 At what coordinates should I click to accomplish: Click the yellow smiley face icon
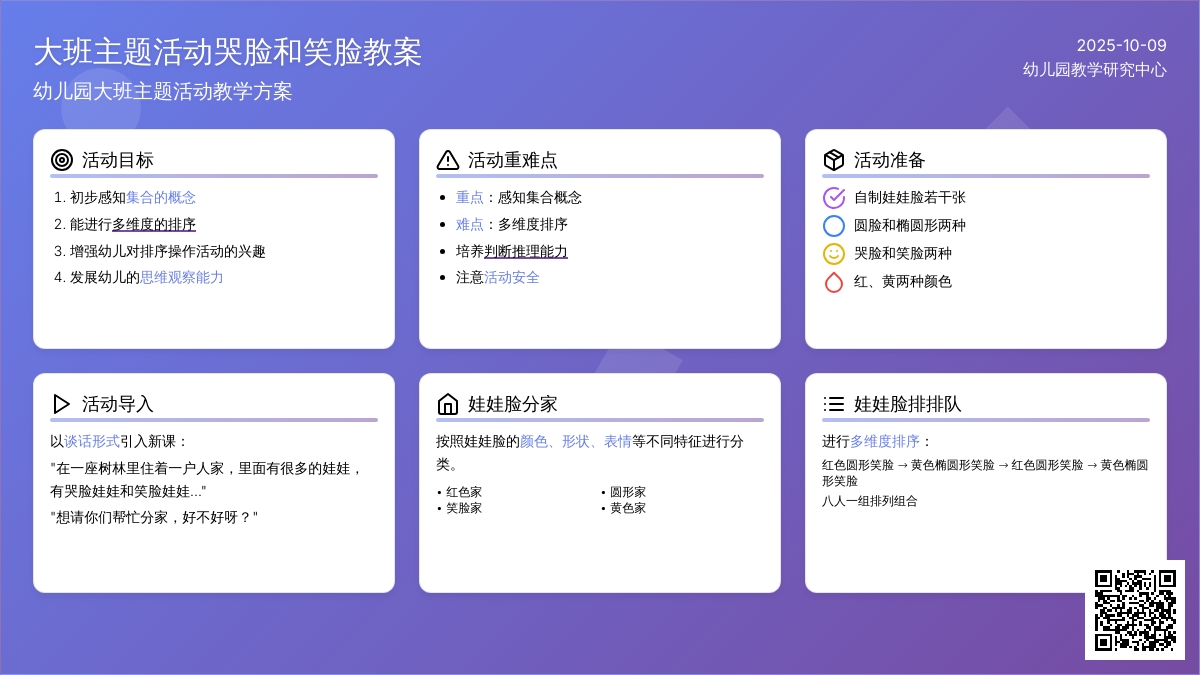(x=834, y=254)
